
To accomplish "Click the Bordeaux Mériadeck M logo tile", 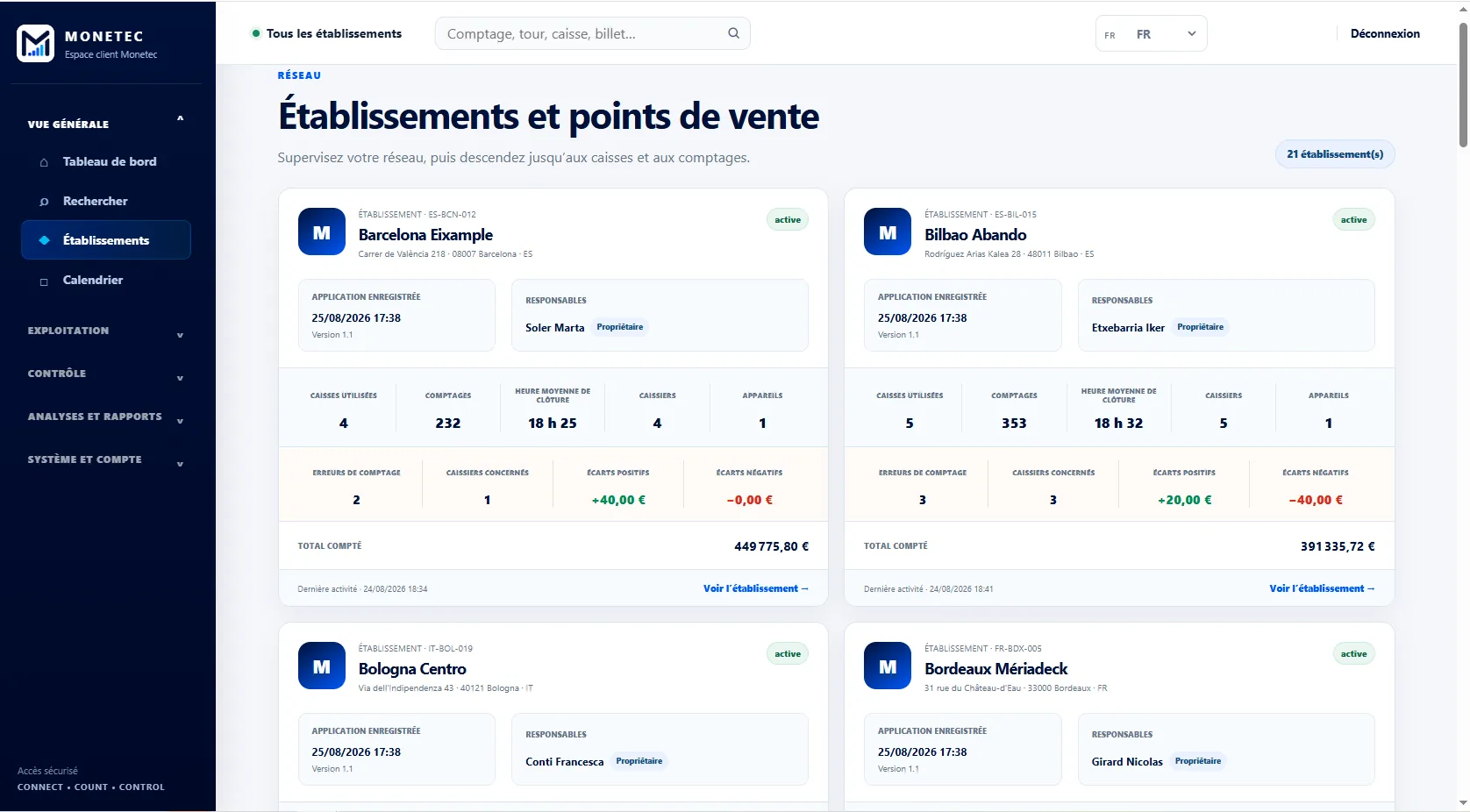I will pyautogui.click(x=888, y=666).
